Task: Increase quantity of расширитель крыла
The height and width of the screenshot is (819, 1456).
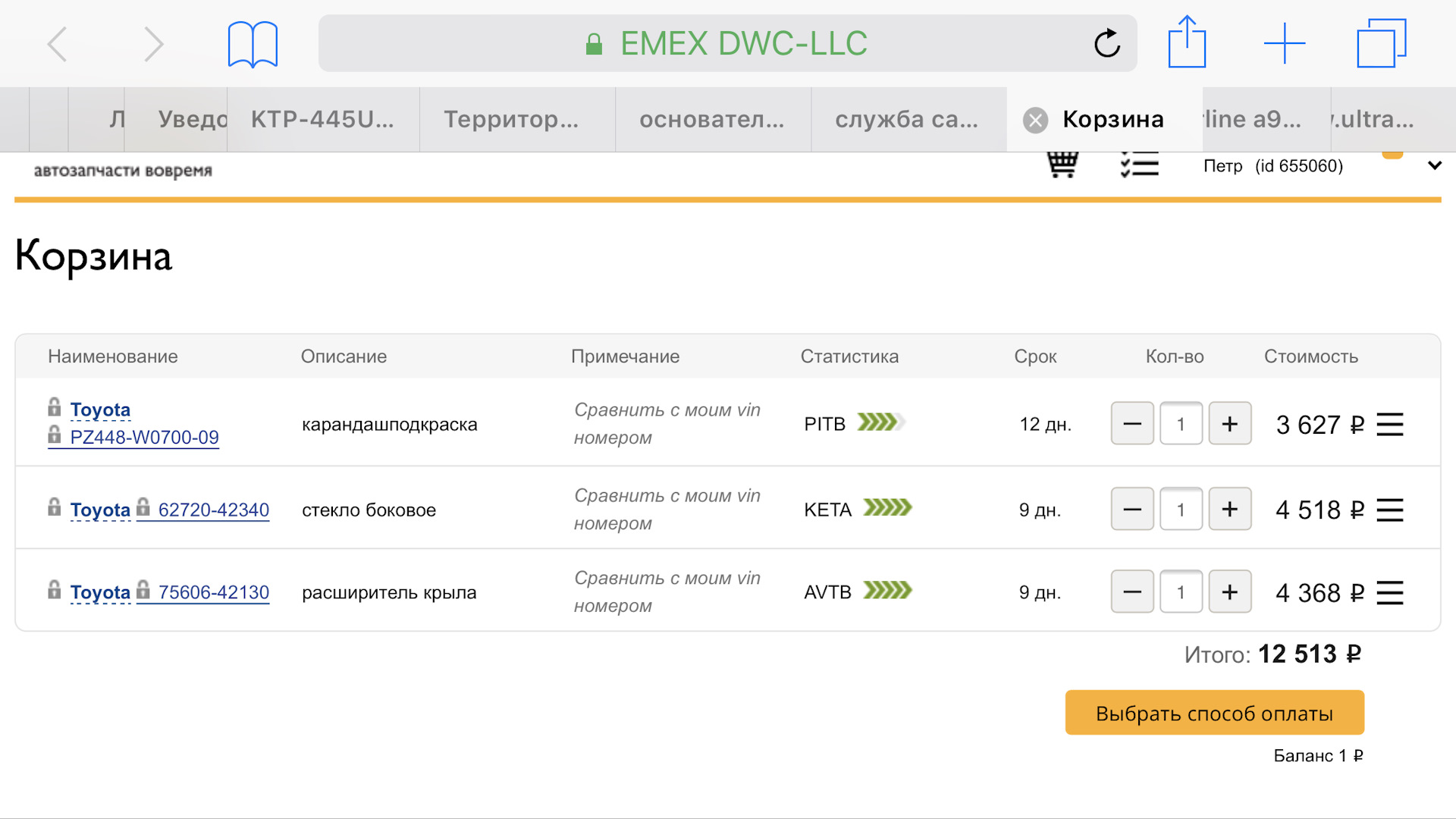Action: coord(1230,591)
